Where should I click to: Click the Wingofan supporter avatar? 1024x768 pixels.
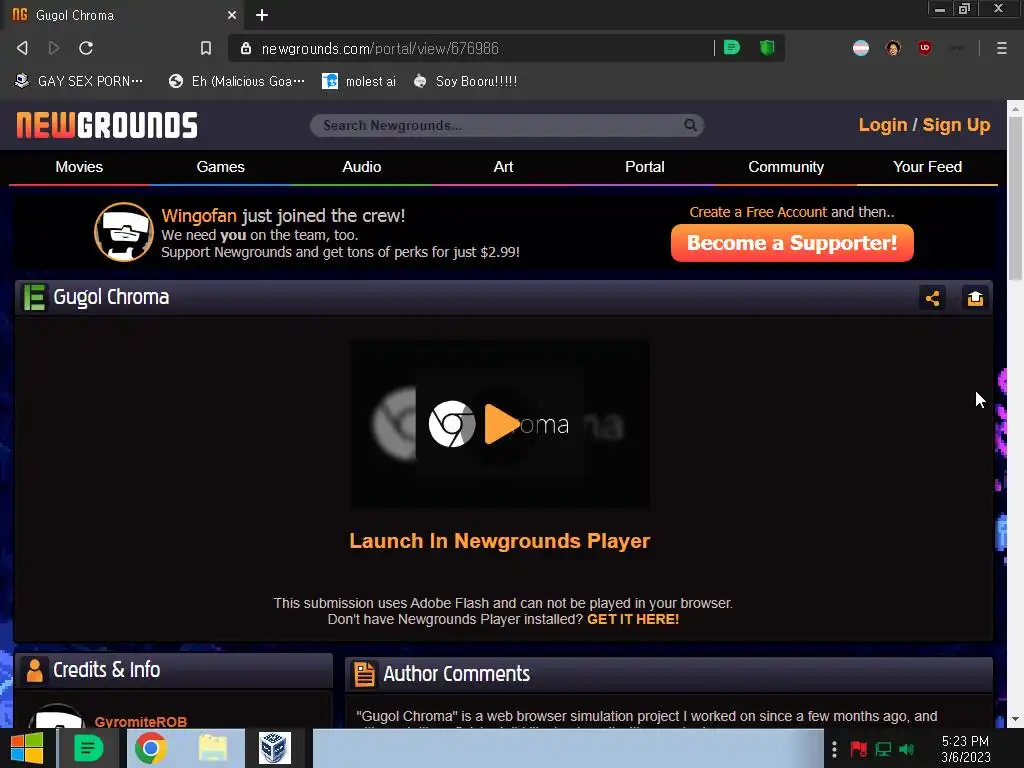123,232
